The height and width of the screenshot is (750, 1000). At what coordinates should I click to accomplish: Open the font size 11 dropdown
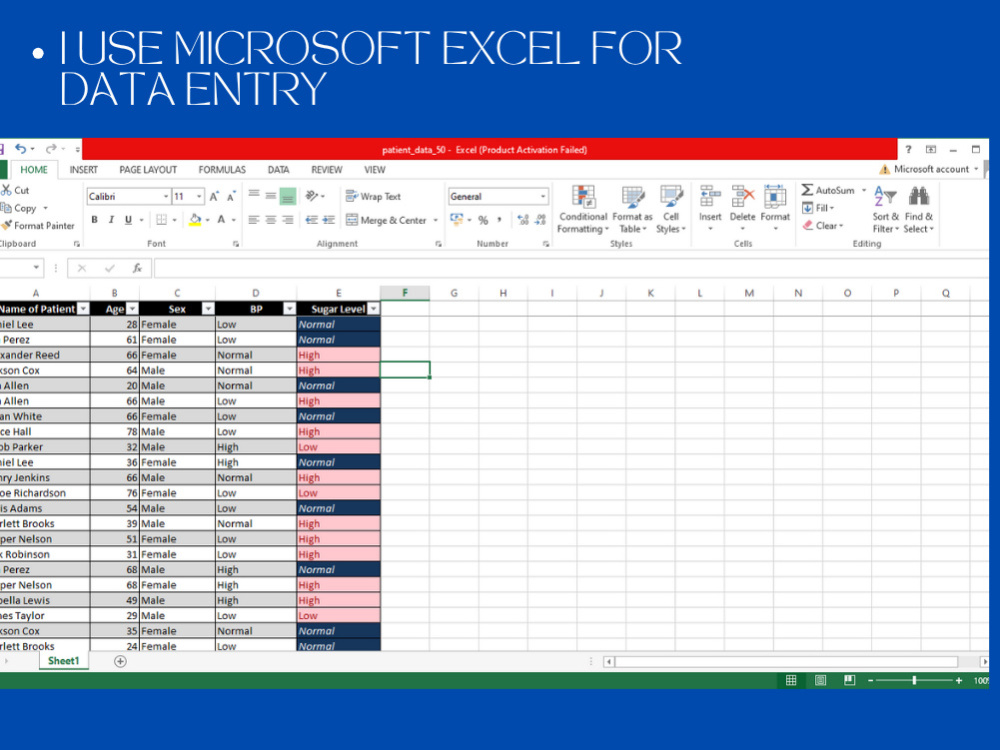tap(199, 196)
